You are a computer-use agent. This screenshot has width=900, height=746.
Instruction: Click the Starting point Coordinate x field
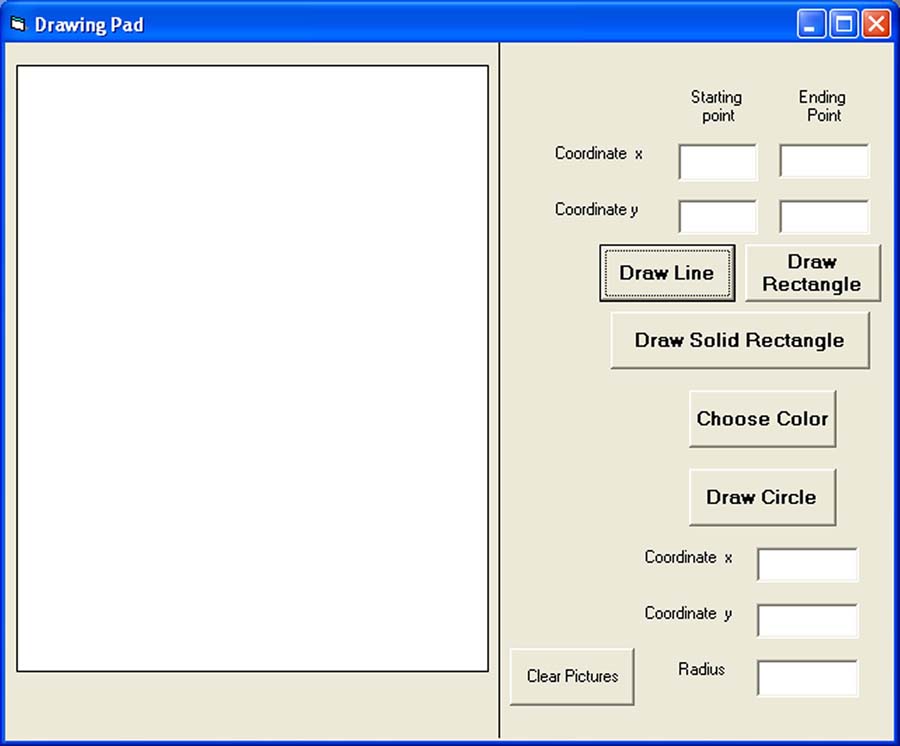pos(716,162)
